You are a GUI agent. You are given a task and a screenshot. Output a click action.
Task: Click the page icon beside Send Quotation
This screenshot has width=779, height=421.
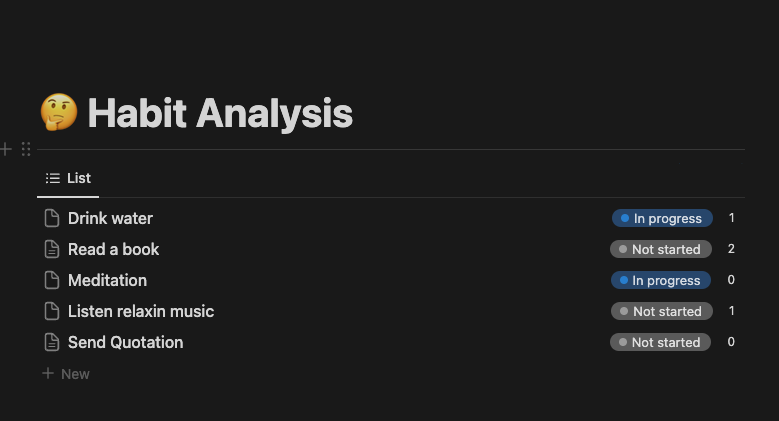(x=52, y=342)
